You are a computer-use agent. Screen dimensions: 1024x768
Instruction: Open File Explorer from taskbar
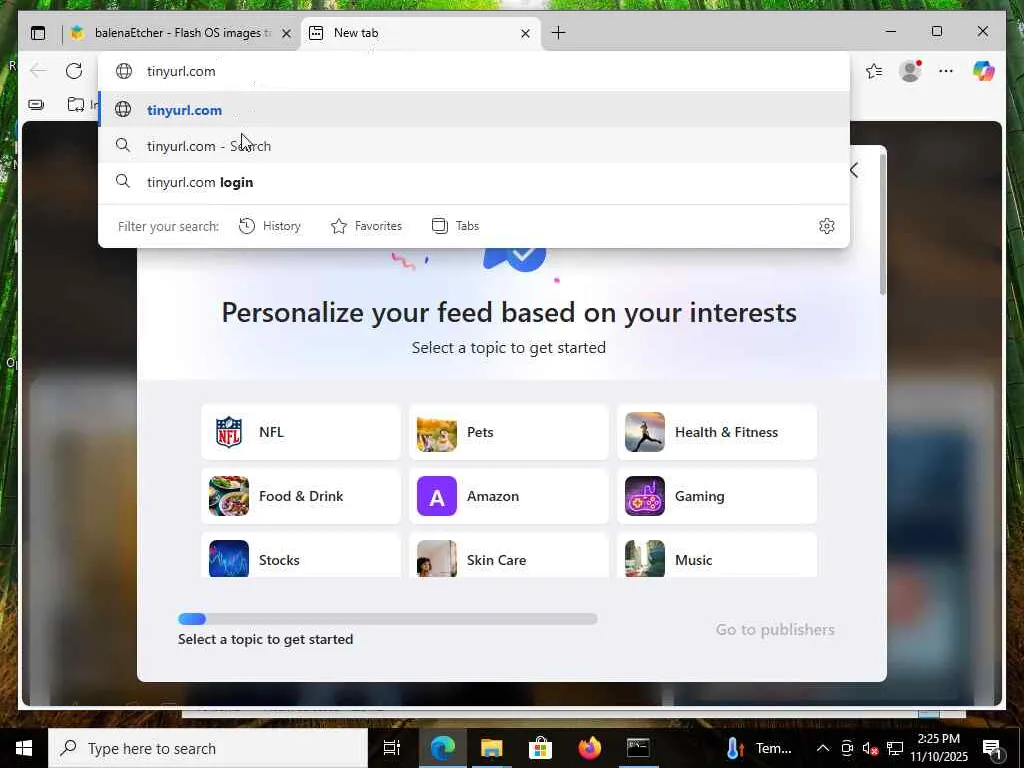(x=492, y=748)
